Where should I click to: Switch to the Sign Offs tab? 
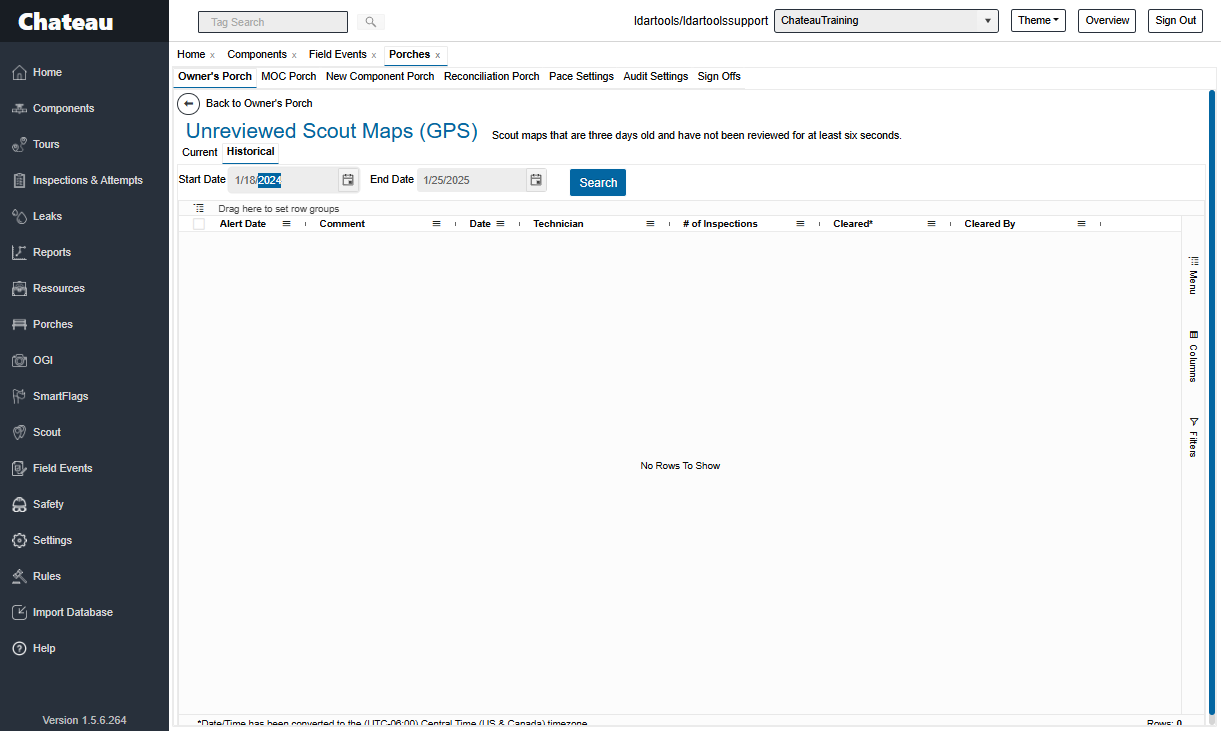719,76
